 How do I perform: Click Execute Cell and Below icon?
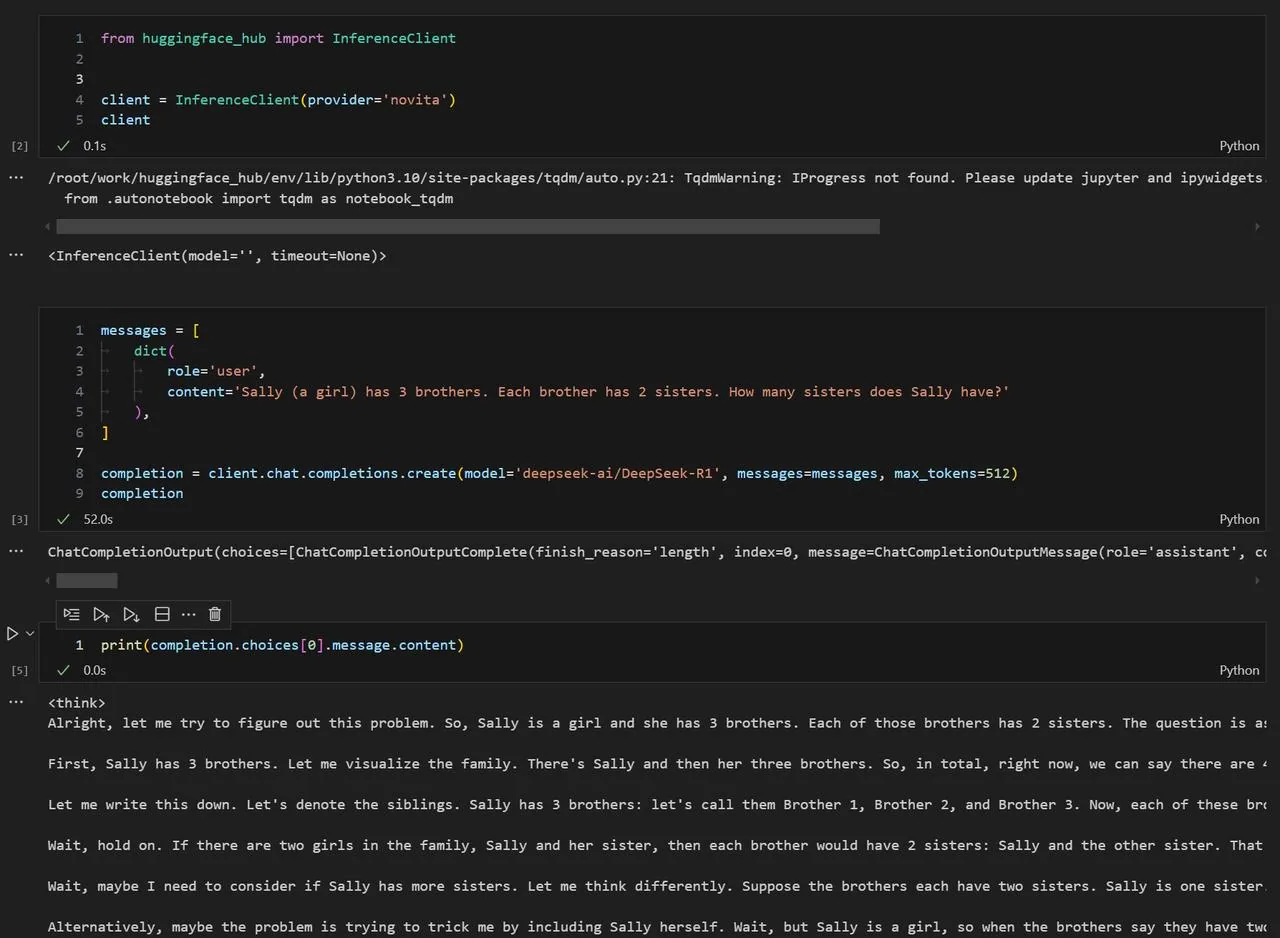tap(131, 614)
